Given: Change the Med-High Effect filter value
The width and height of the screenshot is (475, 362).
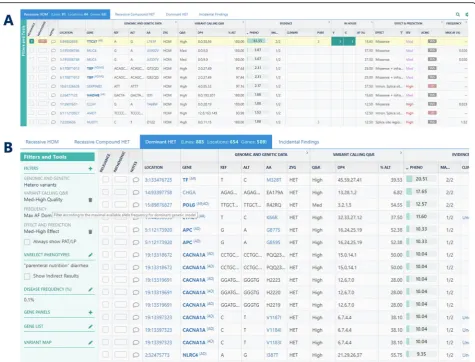Looking at the screenshot, I should click(x=41, y=231).
